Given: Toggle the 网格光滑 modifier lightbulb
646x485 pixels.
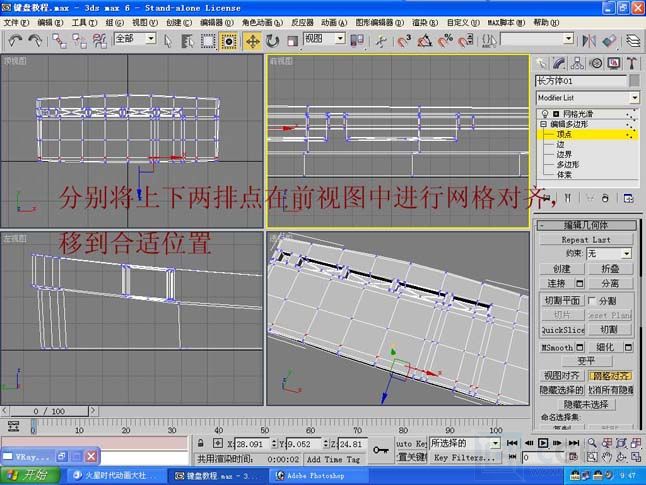Looking at the screenshot, I should pyautogui.click(x=545, y=113).
